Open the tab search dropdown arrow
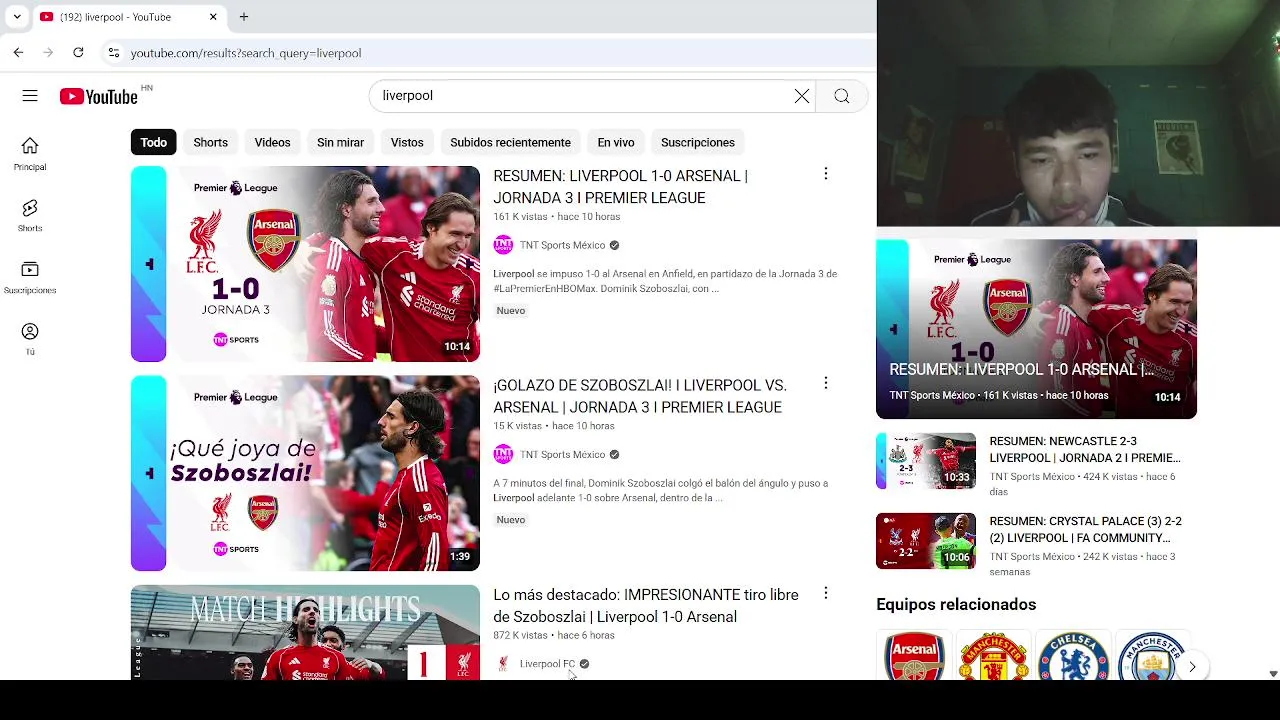Viewport: 1280px width, 720px height. click(16, 17)
